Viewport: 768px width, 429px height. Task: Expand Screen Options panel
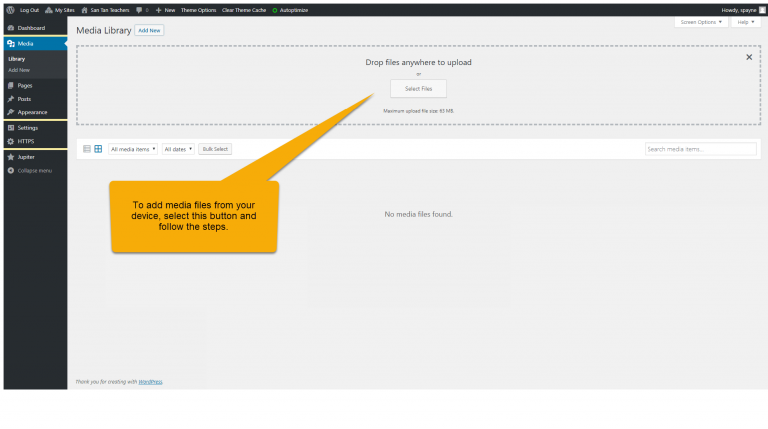701,22
